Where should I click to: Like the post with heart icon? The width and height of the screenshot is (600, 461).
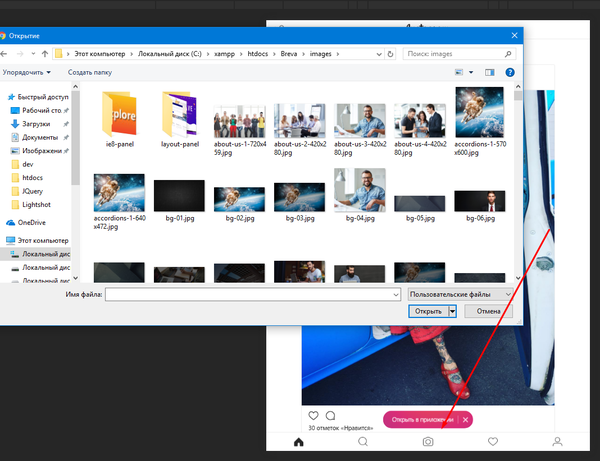(x=314, y=416)
